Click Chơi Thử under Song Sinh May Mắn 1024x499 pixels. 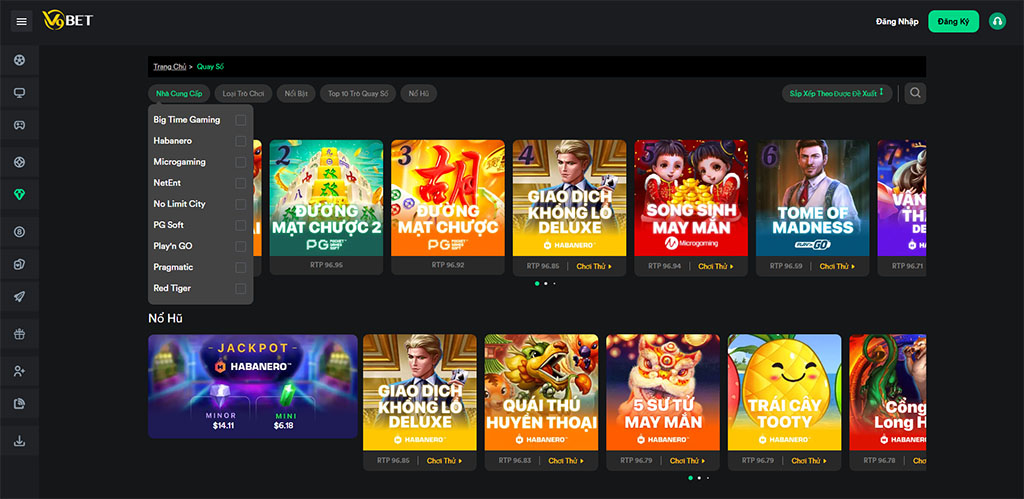pyautogui.click(x=716, y=266)
